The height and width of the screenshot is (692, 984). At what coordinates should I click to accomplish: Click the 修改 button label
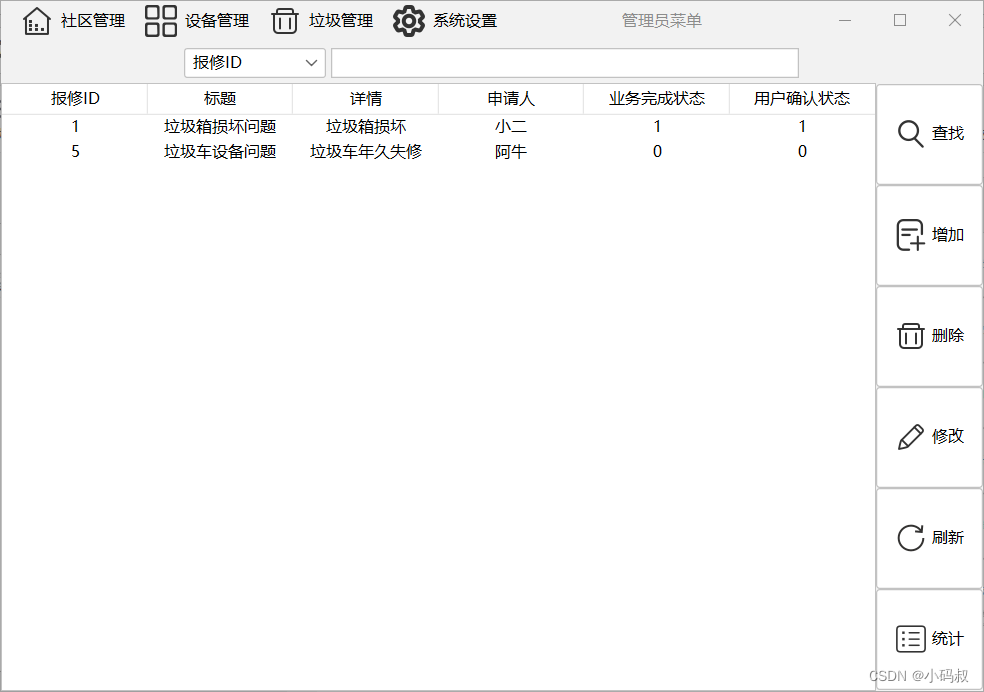pos(948,436)
